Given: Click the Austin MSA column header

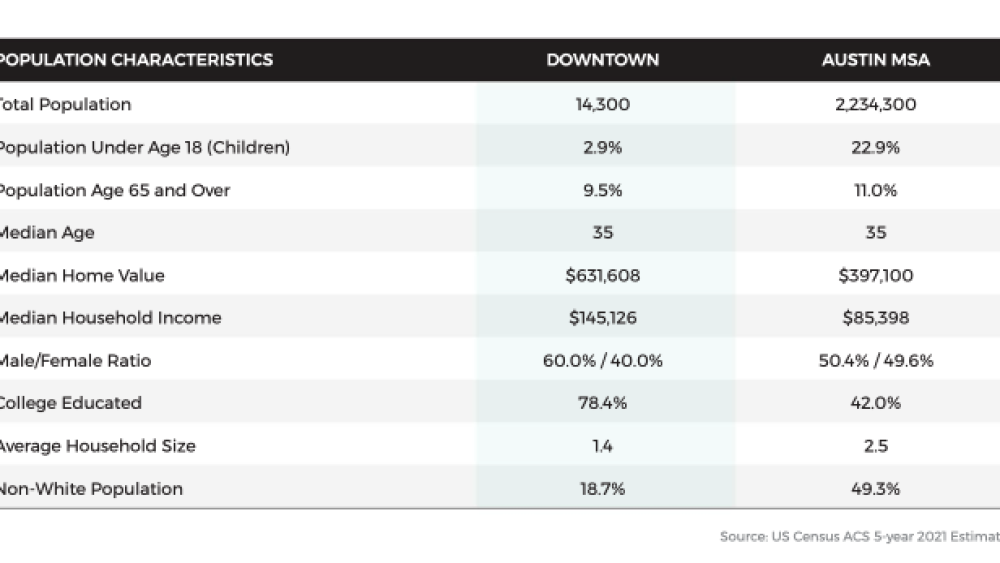Looking at the screenshot, I should (x=875, y=60).
